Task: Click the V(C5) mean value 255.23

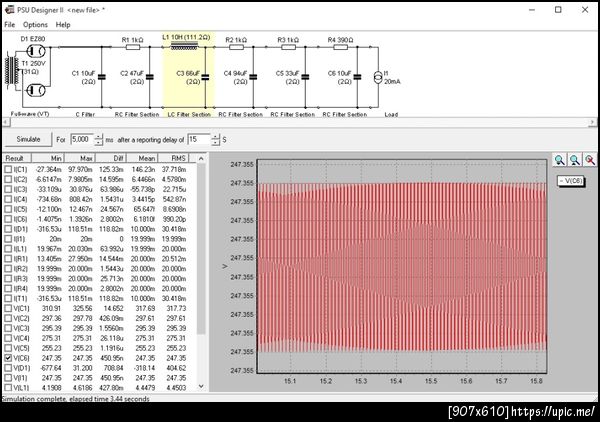Action: pyautogui.click(x=145, y=348)
